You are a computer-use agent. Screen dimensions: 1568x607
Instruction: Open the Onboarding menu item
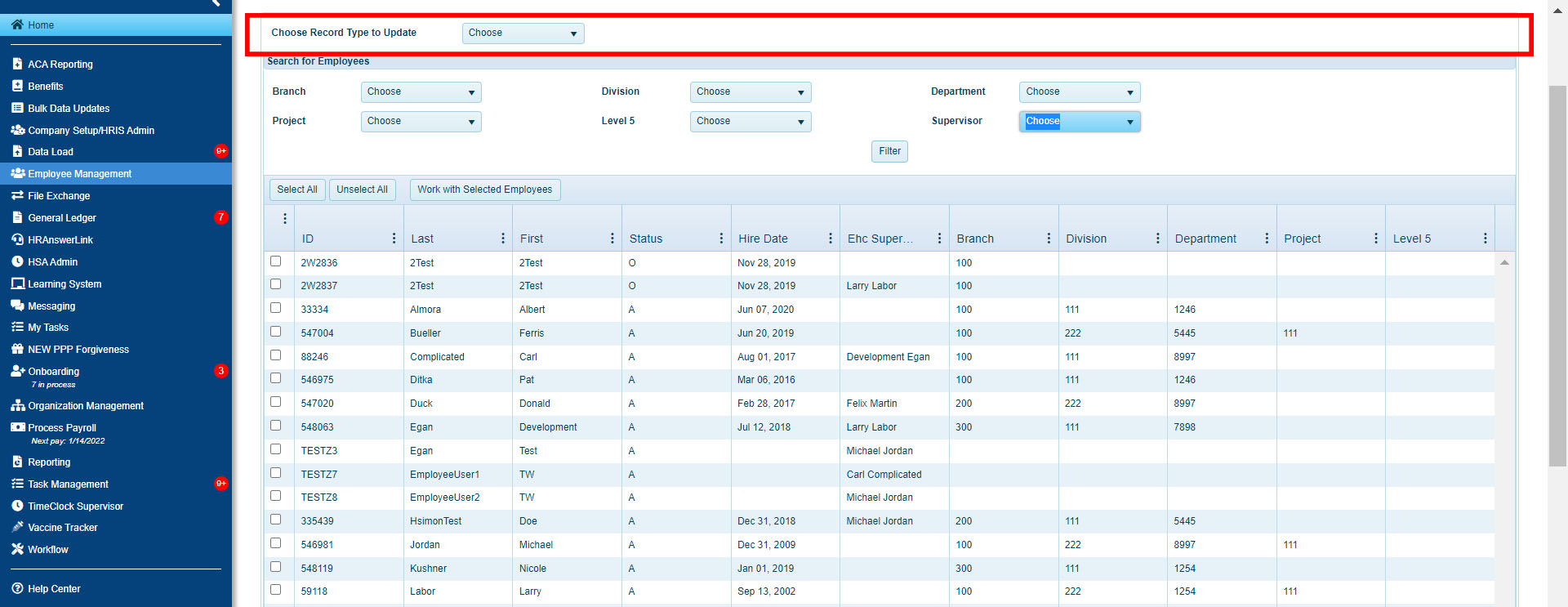coord(53,371)
